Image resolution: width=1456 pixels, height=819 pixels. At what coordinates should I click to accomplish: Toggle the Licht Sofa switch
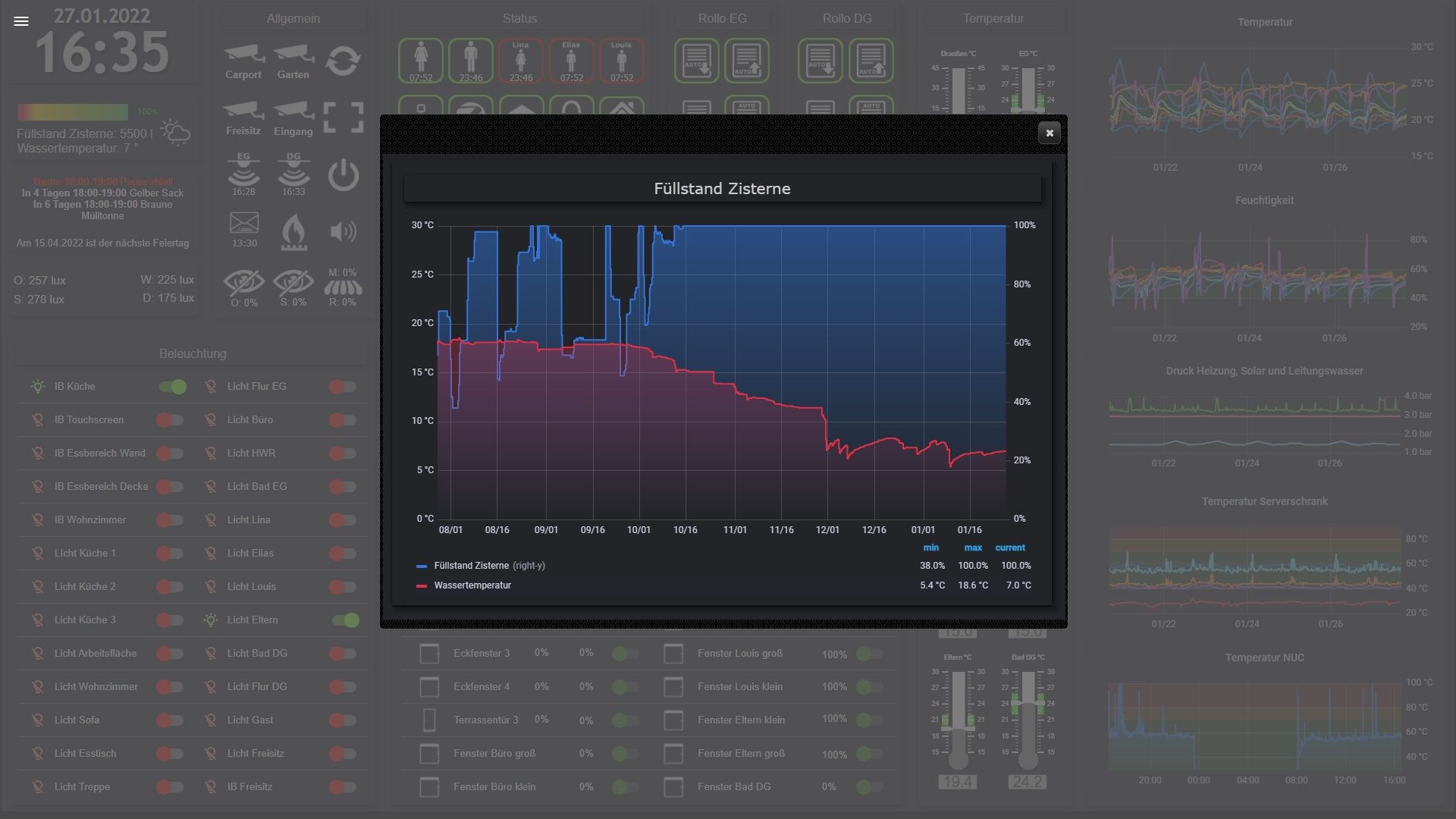pyautogui.click(x=170, y=720)
